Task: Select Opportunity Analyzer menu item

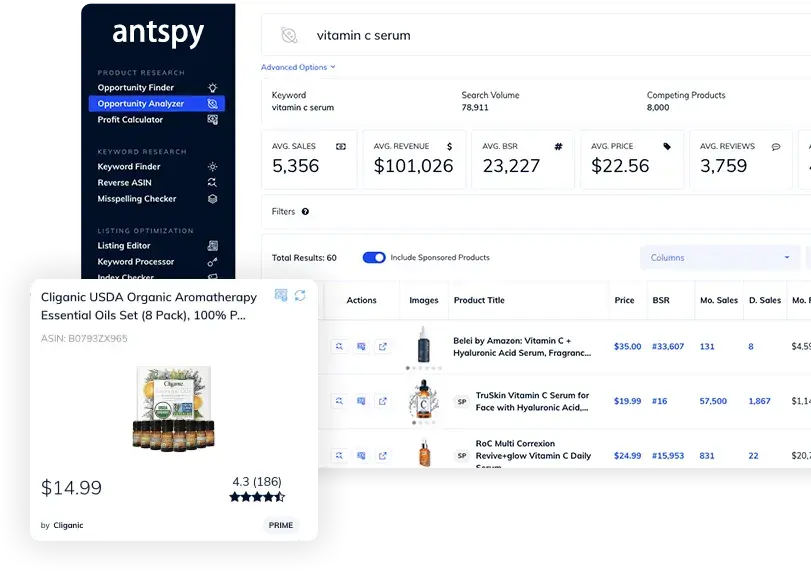Action: click(x=157, y=103)
